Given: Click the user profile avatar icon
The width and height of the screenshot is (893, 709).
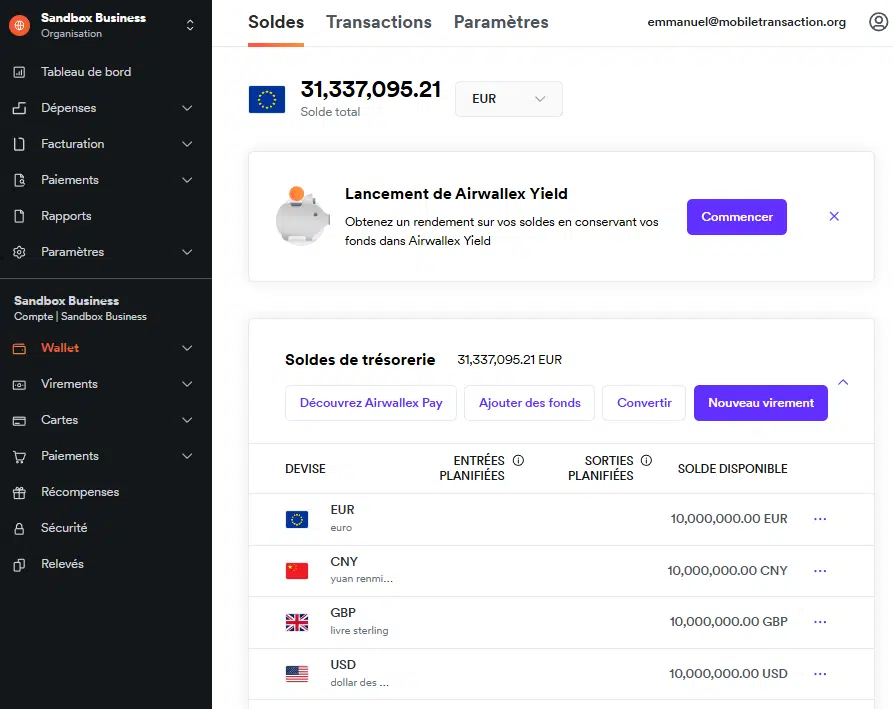Looking at the screenshot, I should point(878,22).
